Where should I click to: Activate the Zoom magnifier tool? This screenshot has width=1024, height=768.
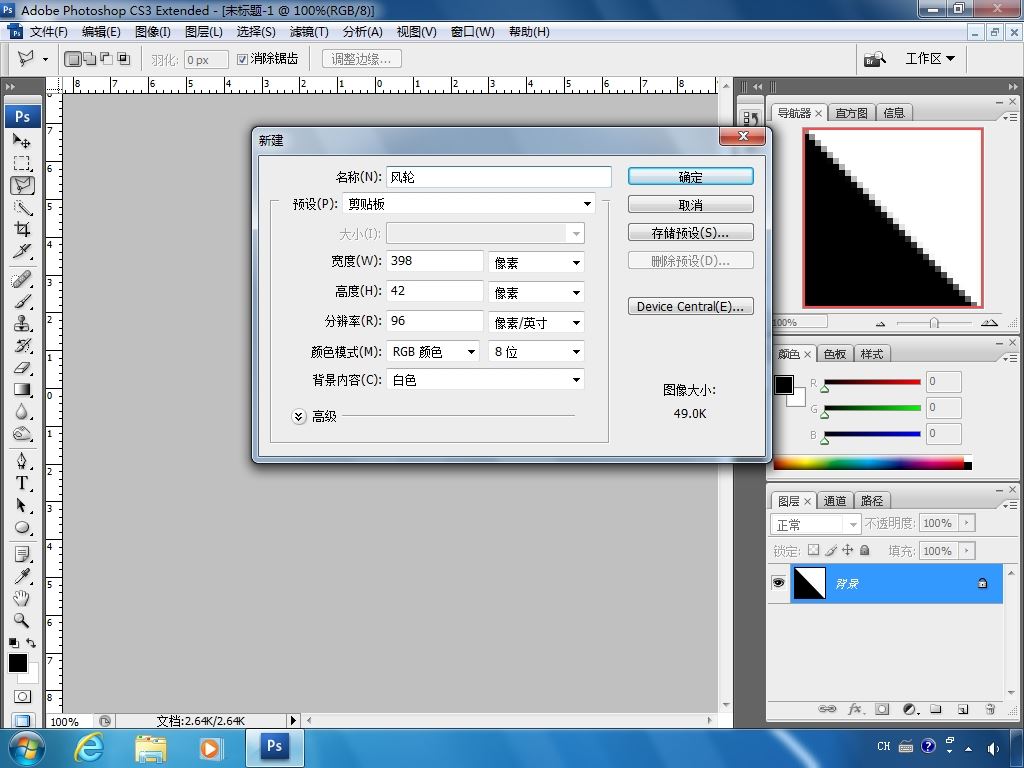tap(22, 620)
